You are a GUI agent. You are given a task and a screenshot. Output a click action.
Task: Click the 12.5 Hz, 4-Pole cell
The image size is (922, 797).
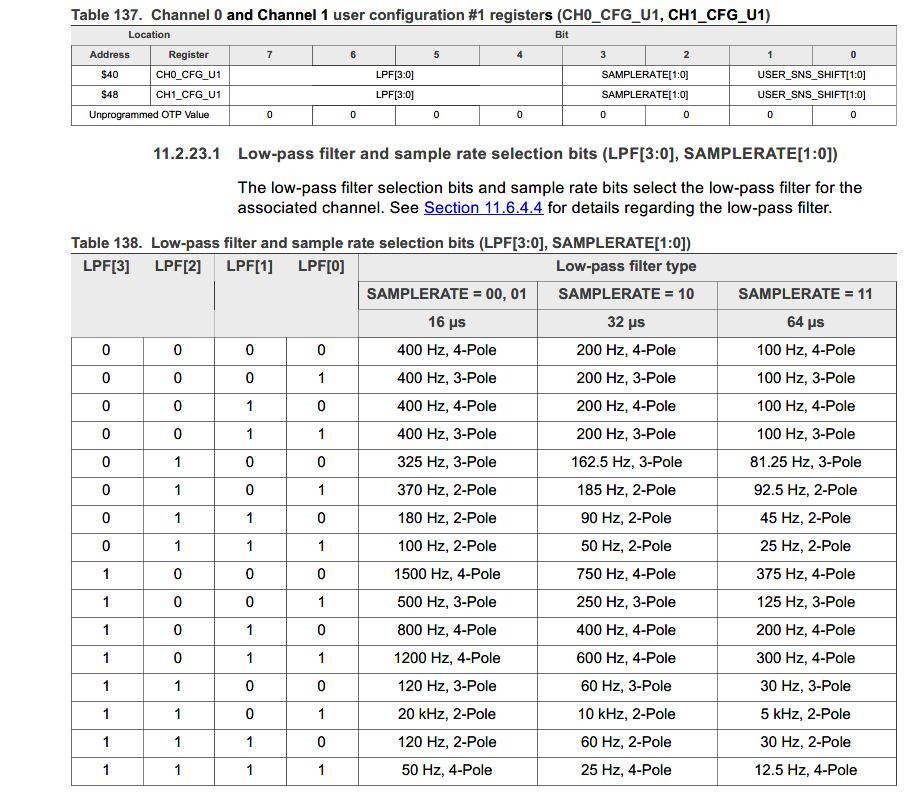(x=806, y=770)
